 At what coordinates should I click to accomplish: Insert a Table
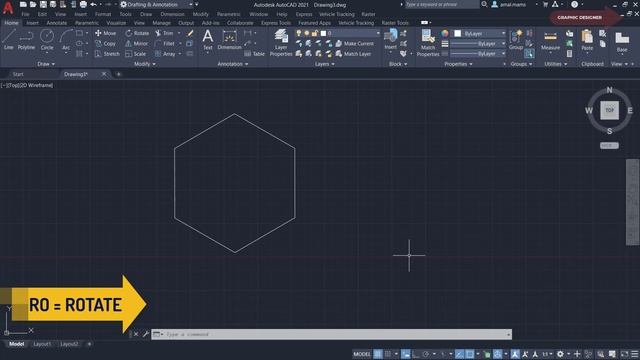click(254, 53)
